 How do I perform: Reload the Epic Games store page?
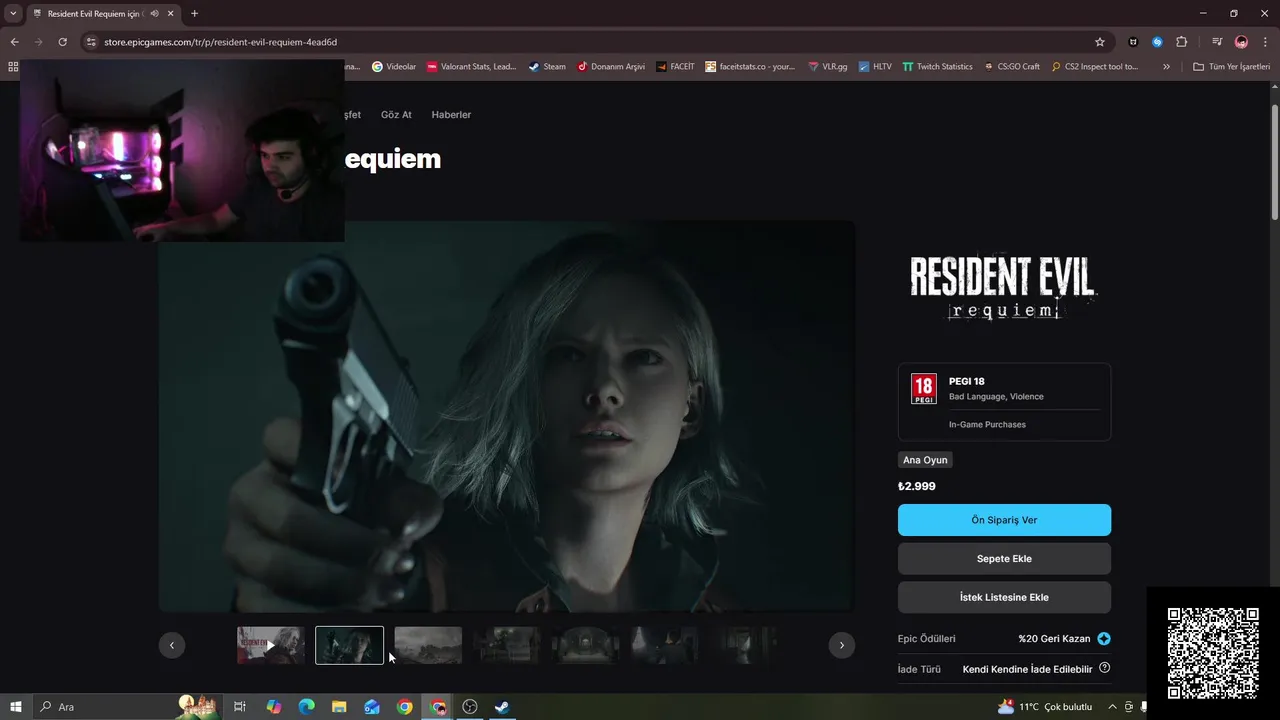[x=62, y=42]
